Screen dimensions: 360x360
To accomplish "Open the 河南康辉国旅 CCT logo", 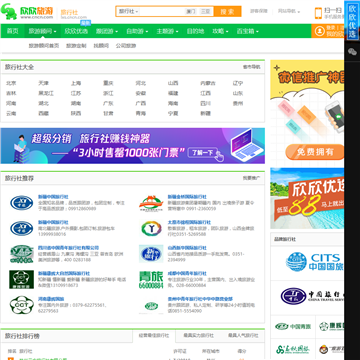I will coord(21,305).
